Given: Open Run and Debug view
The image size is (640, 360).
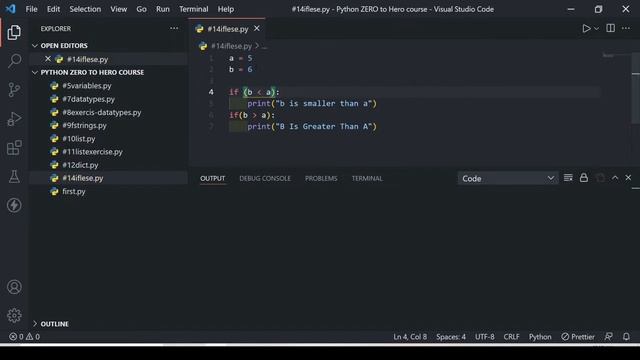Looking at the screenshot, I should tap(14, 119).
